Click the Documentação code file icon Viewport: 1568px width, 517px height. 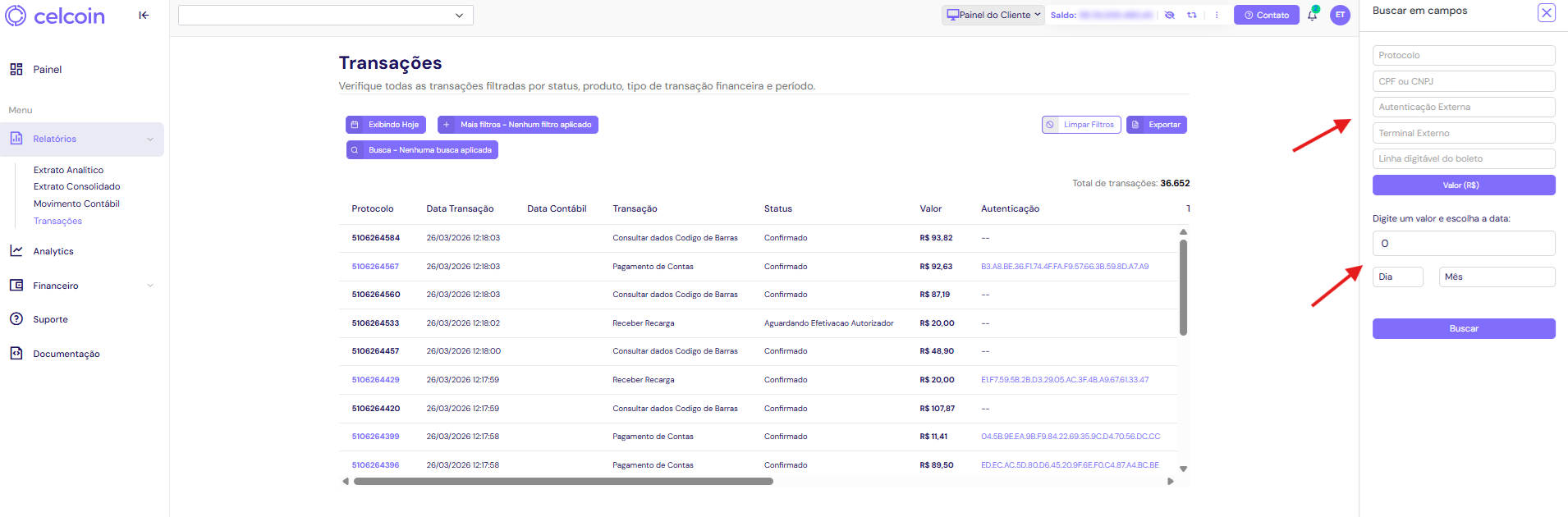click(16, 354)
